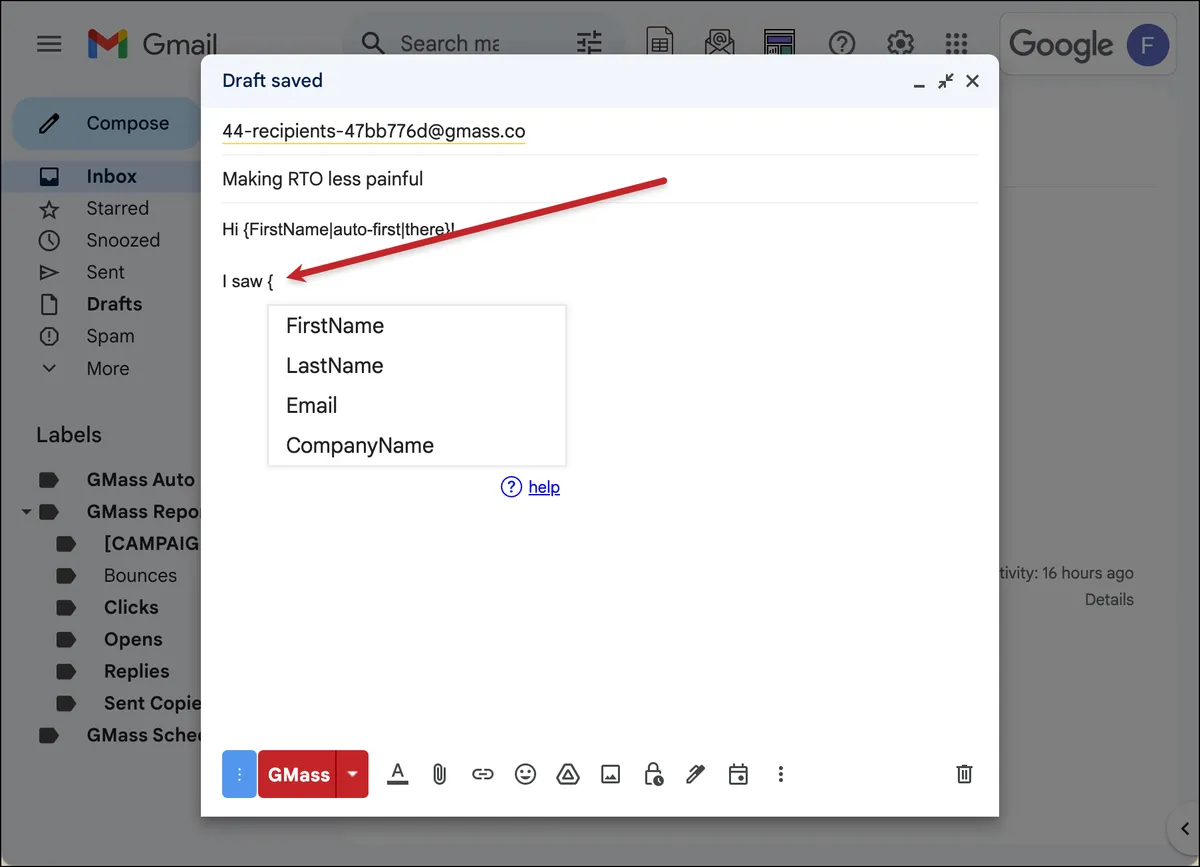Minimize the compose window

click(919, 85)
